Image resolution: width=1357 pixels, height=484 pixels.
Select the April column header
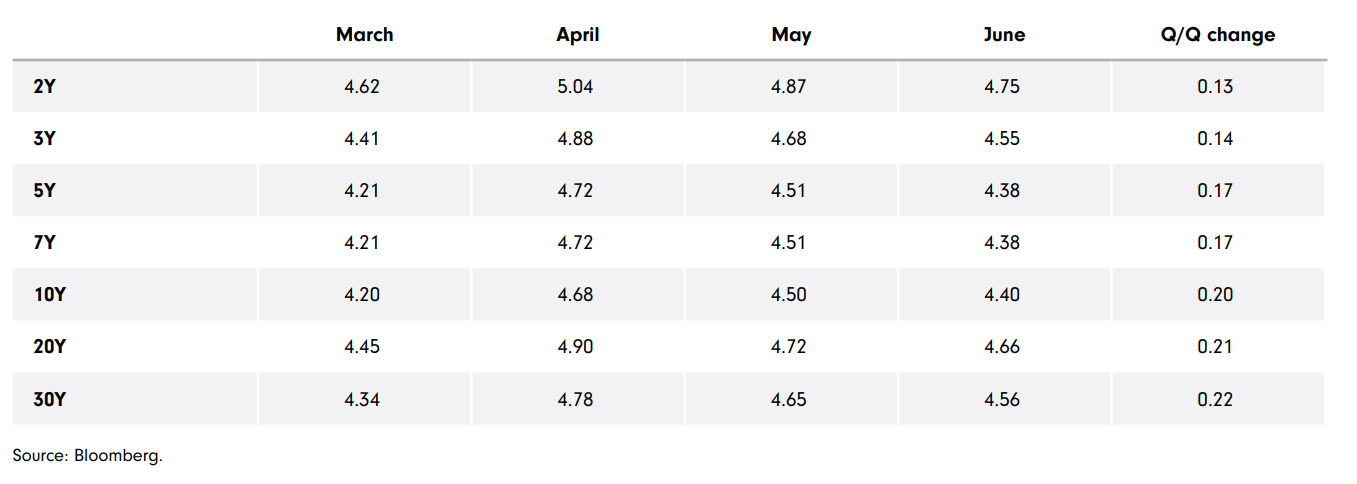pos(577,35)
